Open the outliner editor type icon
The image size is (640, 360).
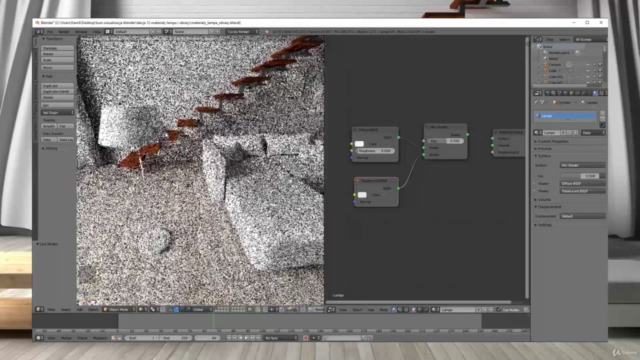point(538,40)
